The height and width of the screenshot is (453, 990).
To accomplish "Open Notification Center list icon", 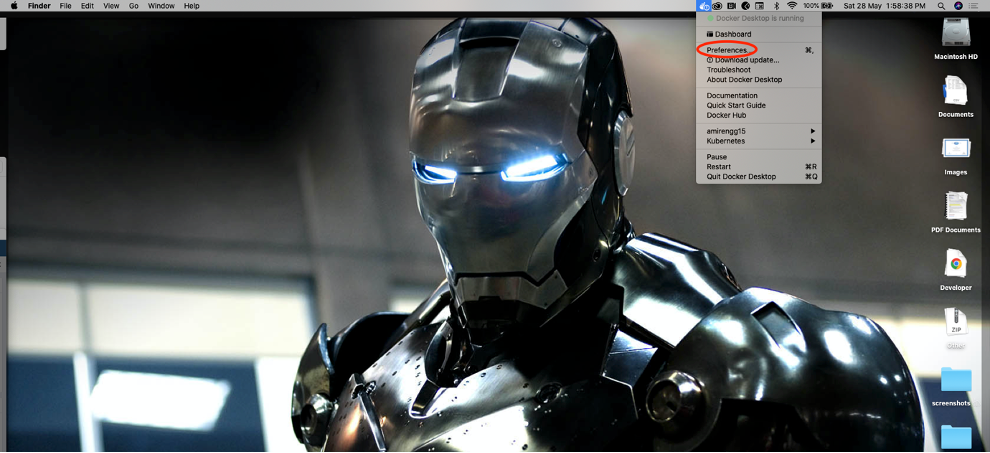I will point(974,6).
